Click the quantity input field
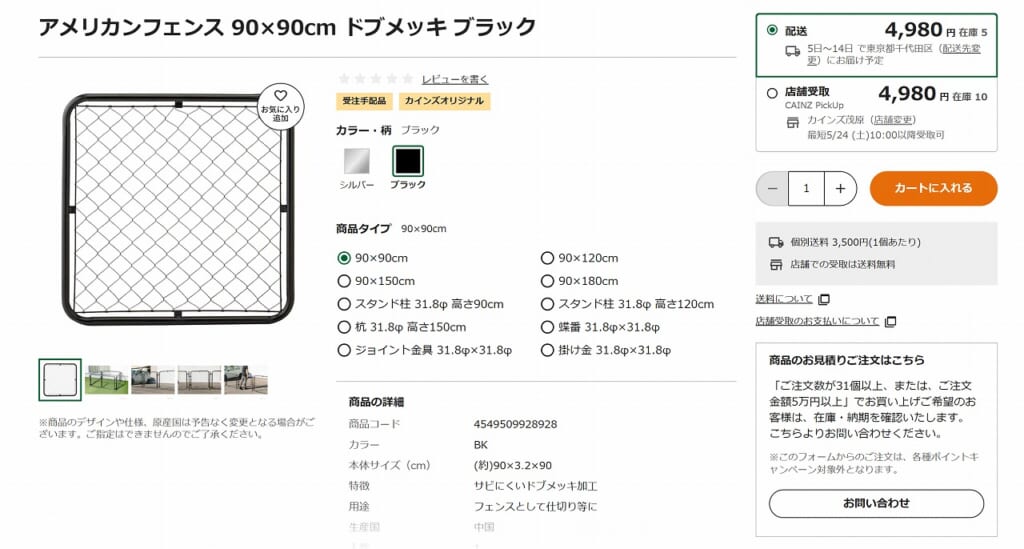1024x549 pixels. click(806, 188)
